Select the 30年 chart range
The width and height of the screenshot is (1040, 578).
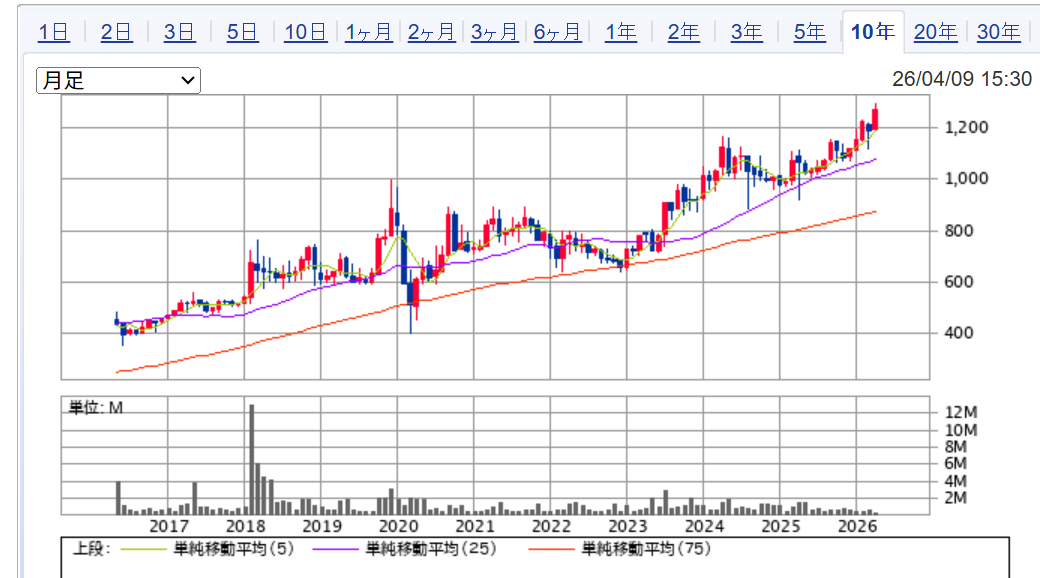(998, 32)
